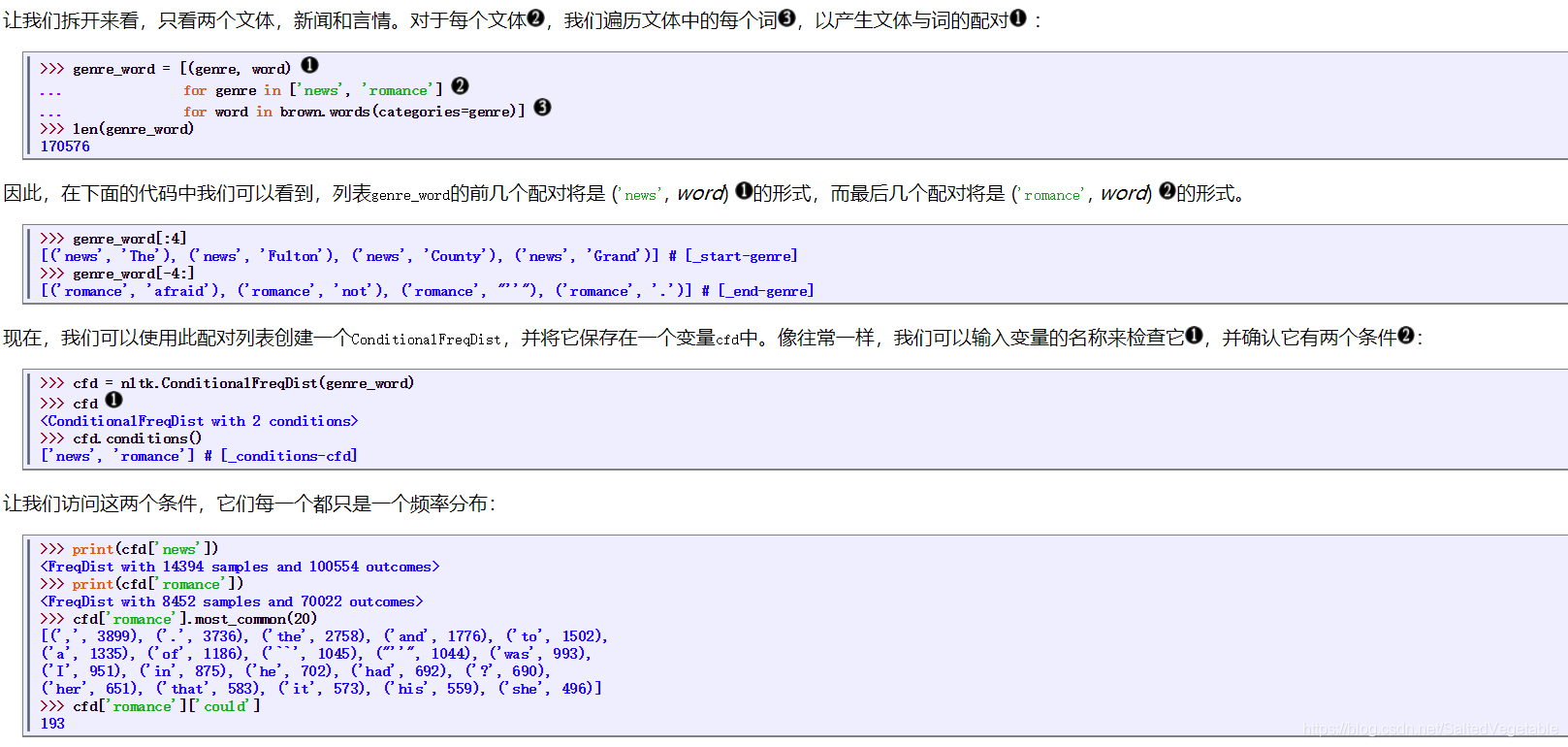Image resolution: width=1568 pixels, height=747 pixels.
Task: Click callout marker 2 after '它有两个条件'
Action: coord(1406,336)
